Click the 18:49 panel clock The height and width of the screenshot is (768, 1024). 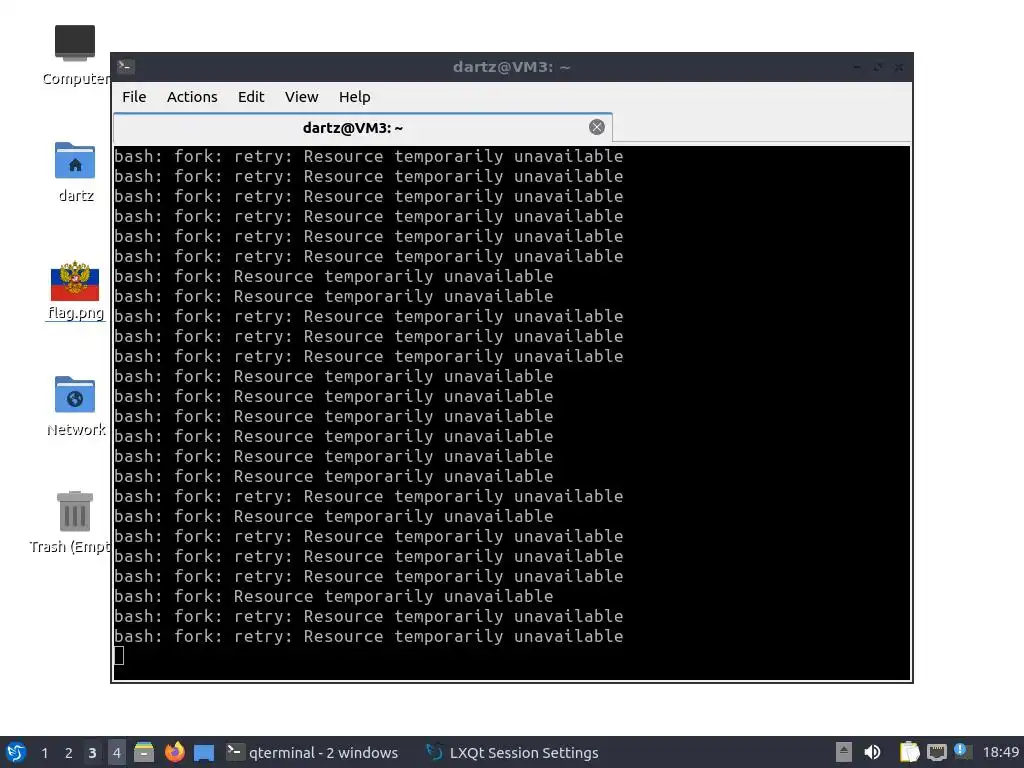pos(1000,752)
